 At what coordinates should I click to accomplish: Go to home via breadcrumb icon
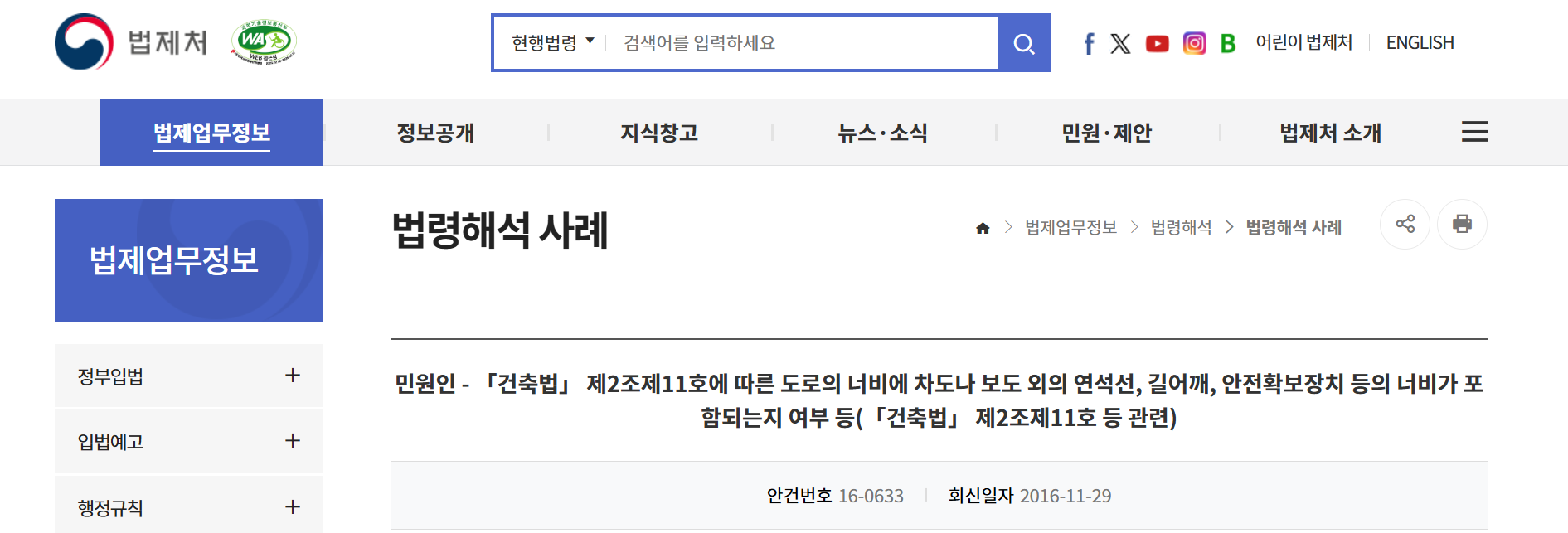[983, 228]
